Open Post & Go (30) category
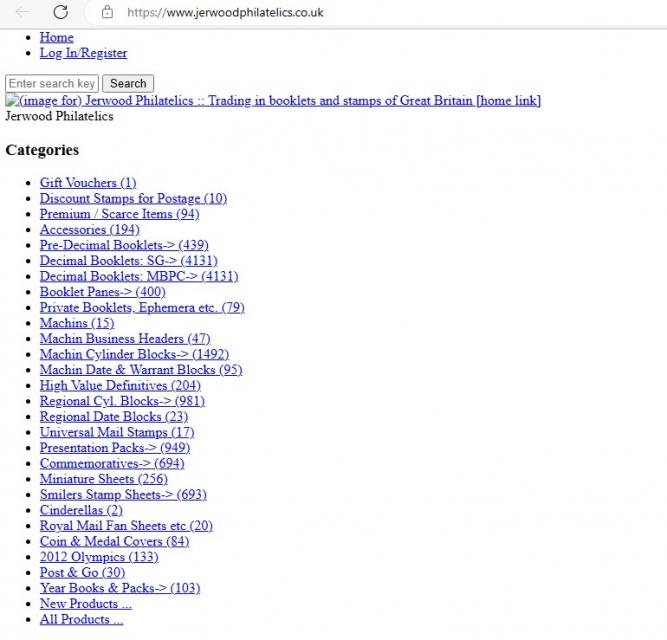 (83, 573)
